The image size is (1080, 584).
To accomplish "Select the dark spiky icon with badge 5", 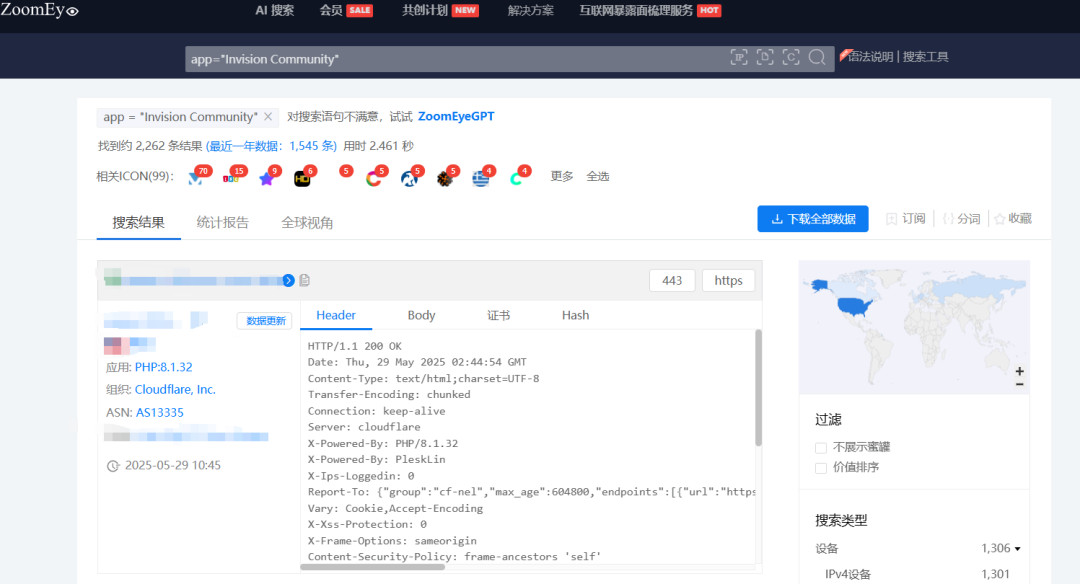I will point(445,178).
